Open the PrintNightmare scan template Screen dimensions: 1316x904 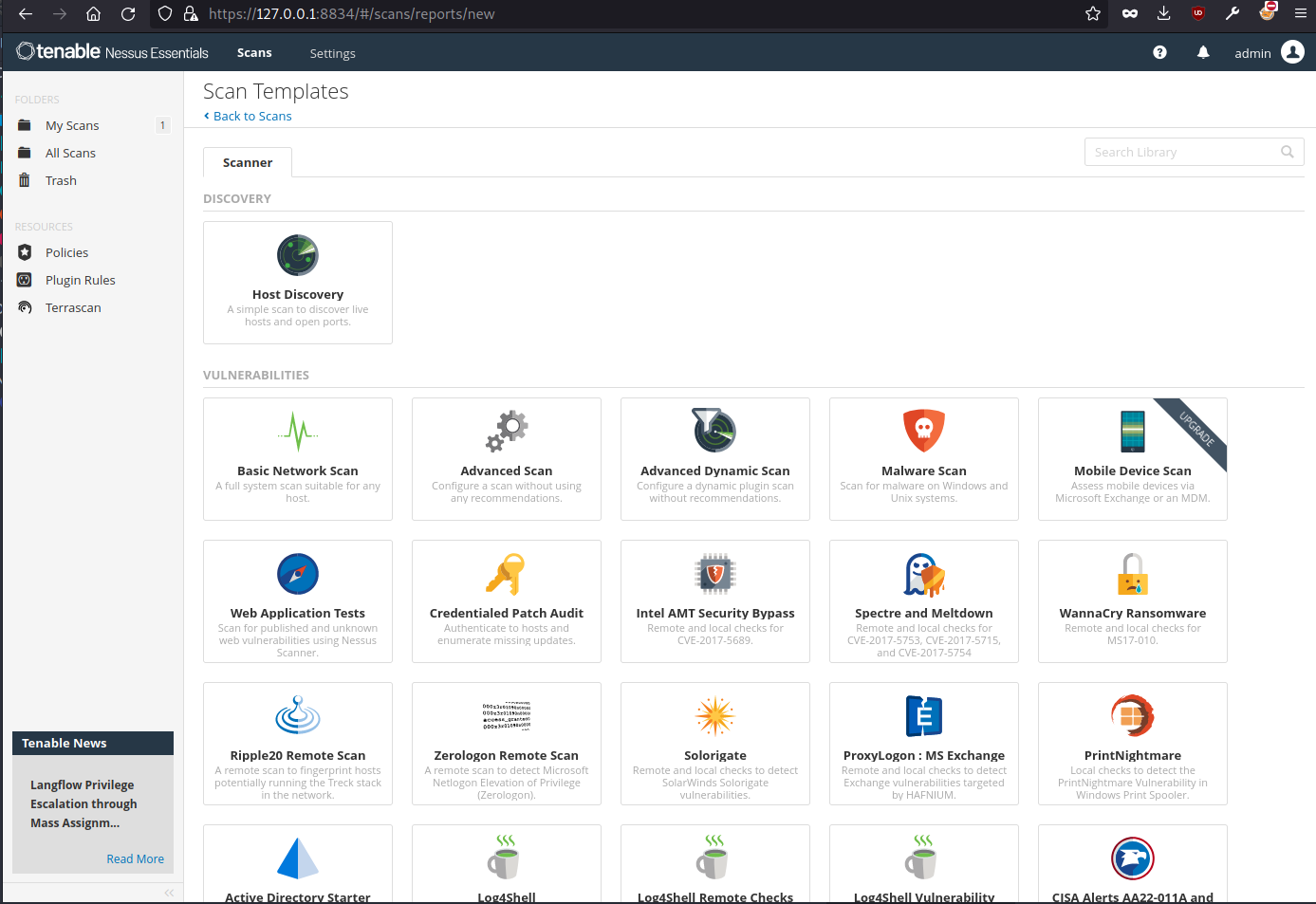tap(1132, 744)
